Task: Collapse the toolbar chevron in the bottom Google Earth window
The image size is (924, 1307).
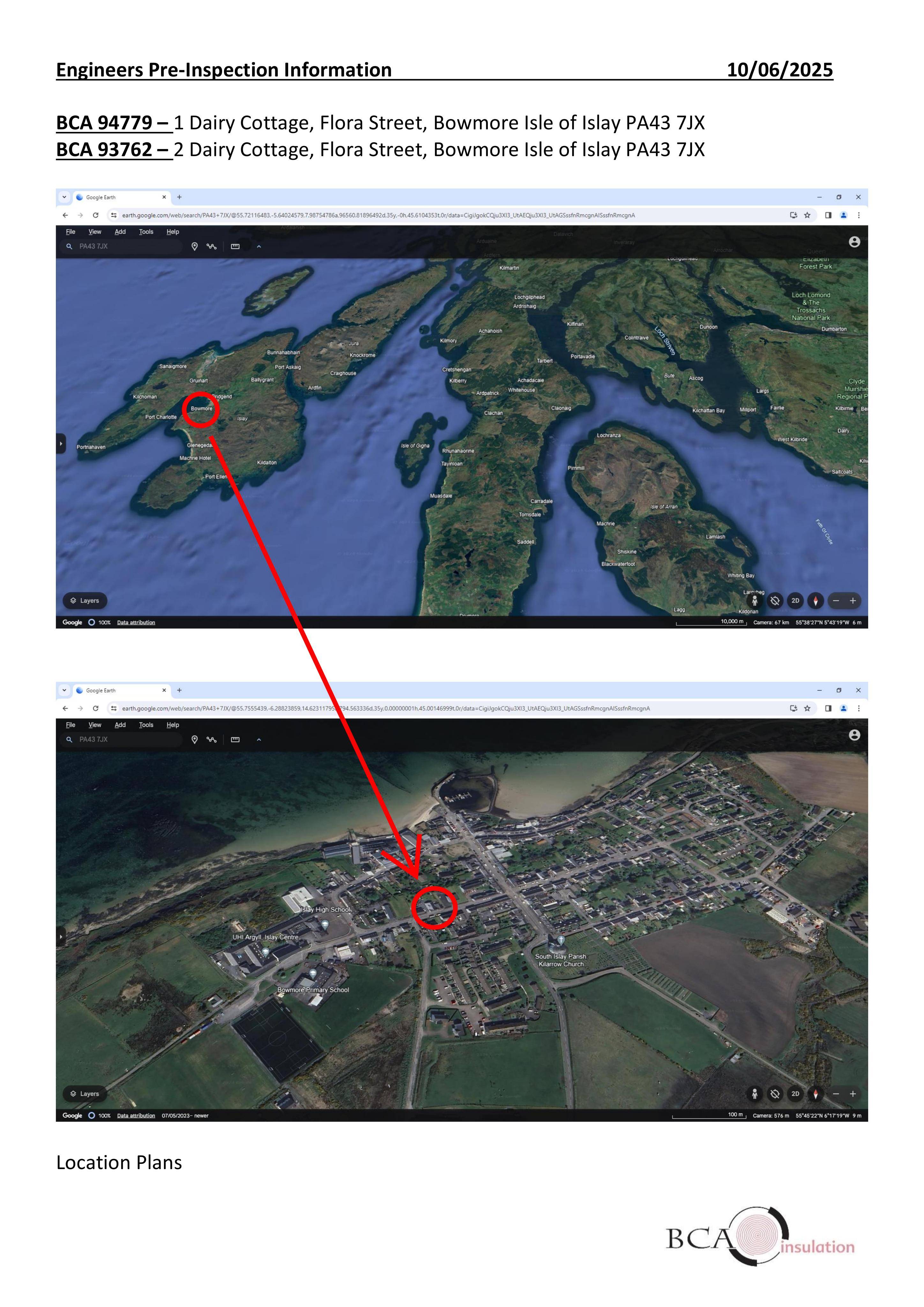Action: point(259,739)
